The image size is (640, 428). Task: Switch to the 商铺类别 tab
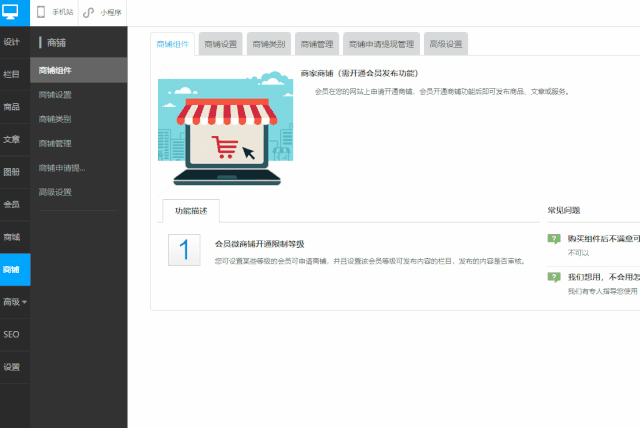(x=269, y=44)
